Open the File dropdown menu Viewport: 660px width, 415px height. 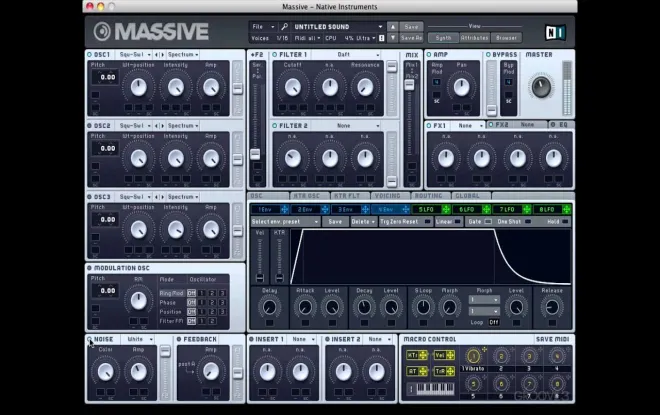pyautogui.click(x=263, y=27)
